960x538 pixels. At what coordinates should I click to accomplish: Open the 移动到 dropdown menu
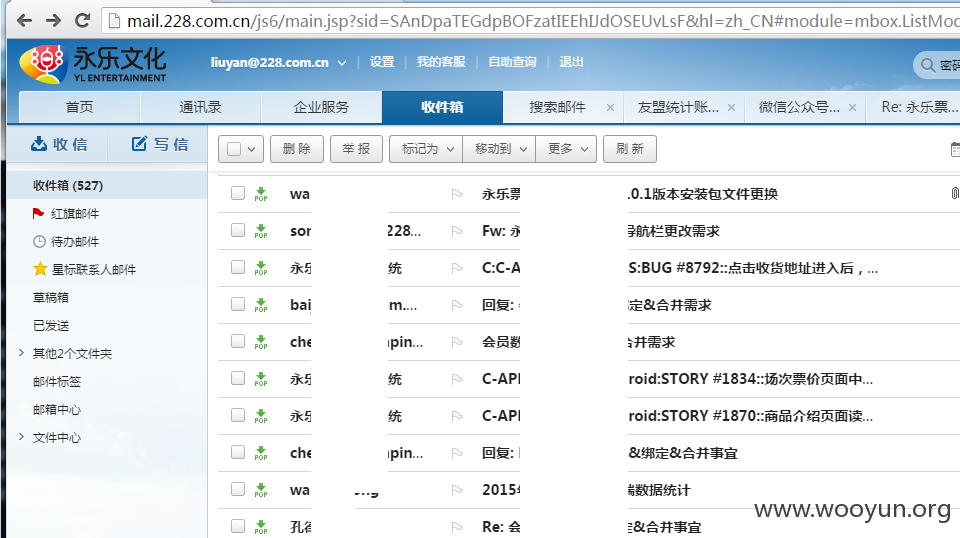pyautogui.click(x=499, y=149)
